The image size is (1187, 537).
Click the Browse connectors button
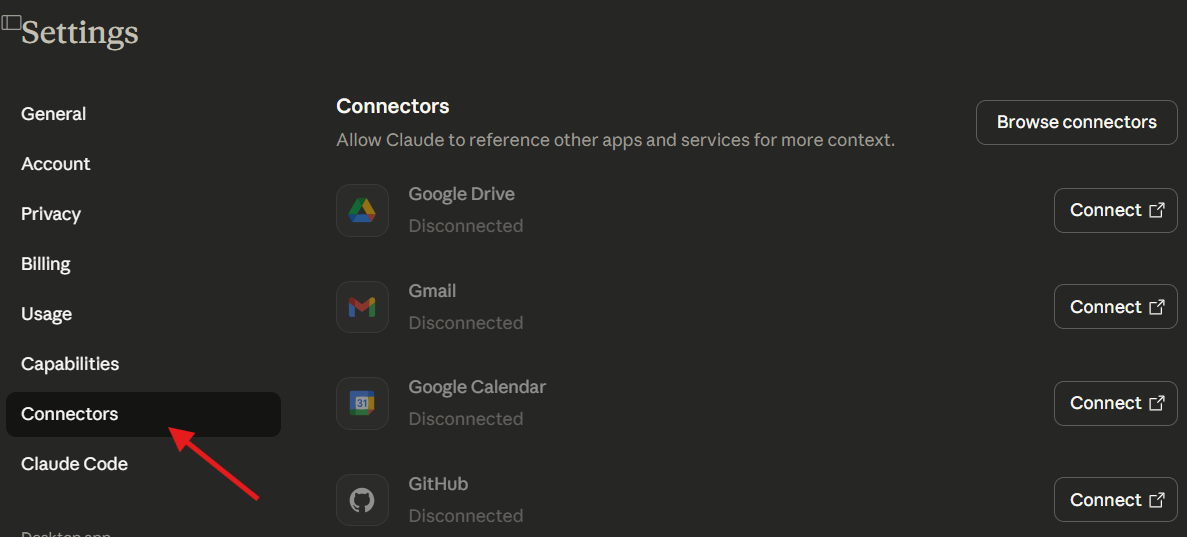point(1076,122)
